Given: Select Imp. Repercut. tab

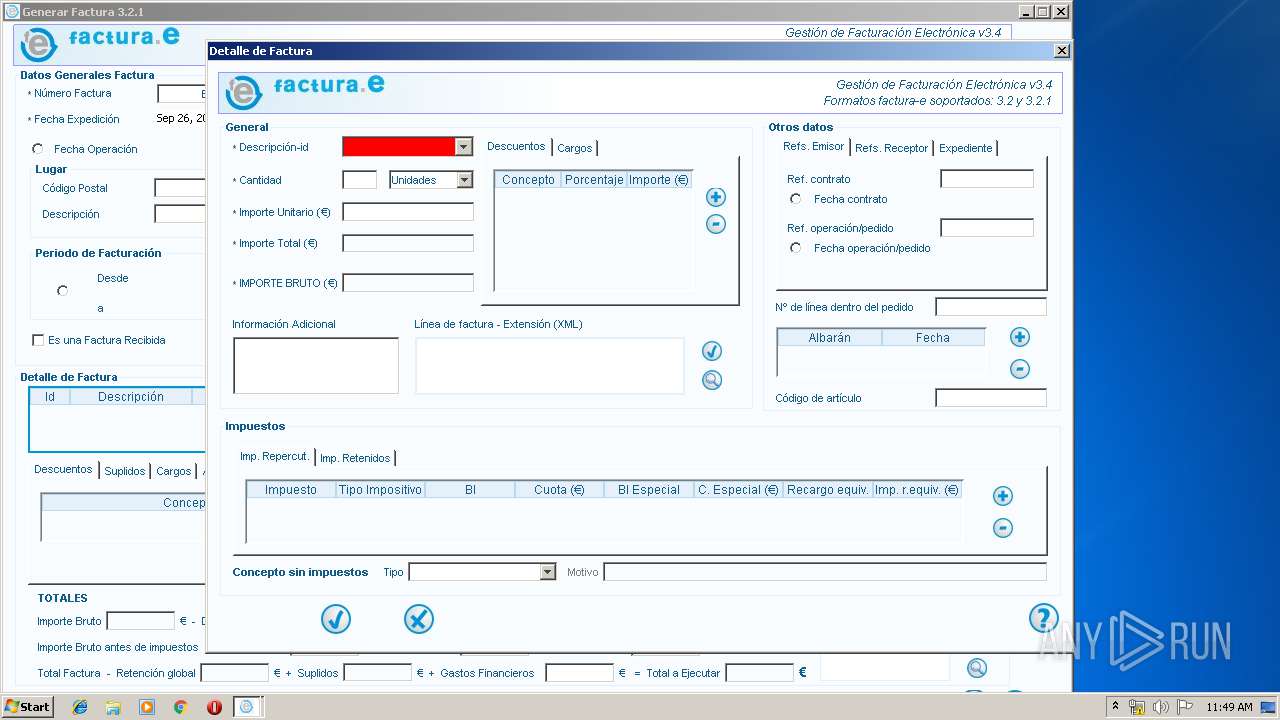Looking at the screenshot, I should click(x=275, y=457).
